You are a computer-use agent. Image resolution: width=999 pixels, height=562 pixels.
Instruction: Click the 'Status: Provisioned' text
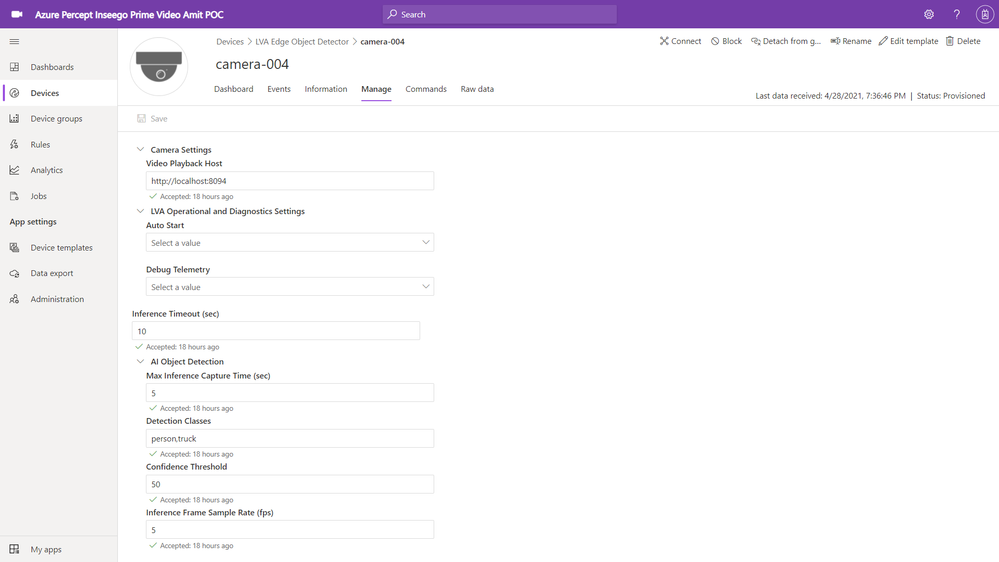tap(951, 96)
